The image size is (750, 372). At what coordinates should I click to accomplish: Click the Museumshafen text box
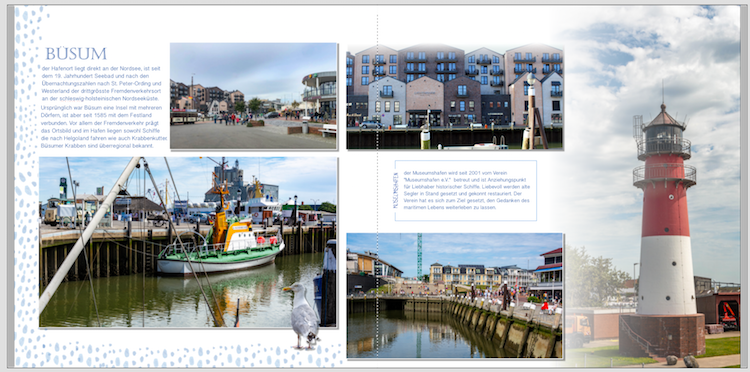(466, 191)
